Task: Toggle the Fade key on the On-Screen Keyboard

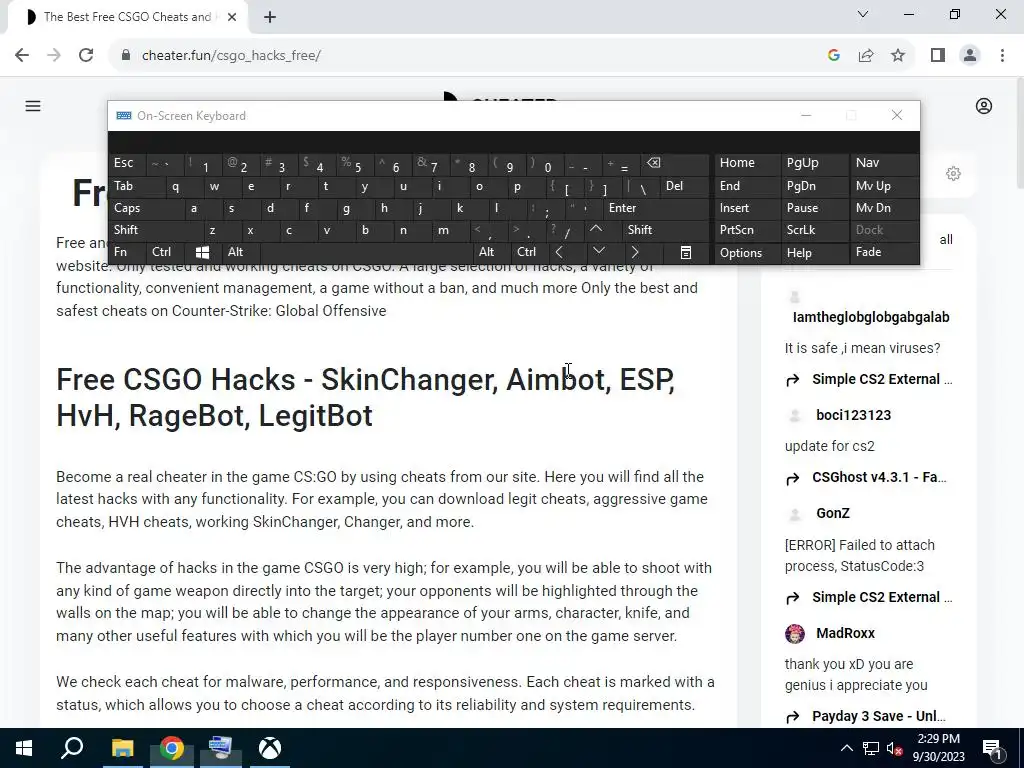Action: (x=884, y=252)
